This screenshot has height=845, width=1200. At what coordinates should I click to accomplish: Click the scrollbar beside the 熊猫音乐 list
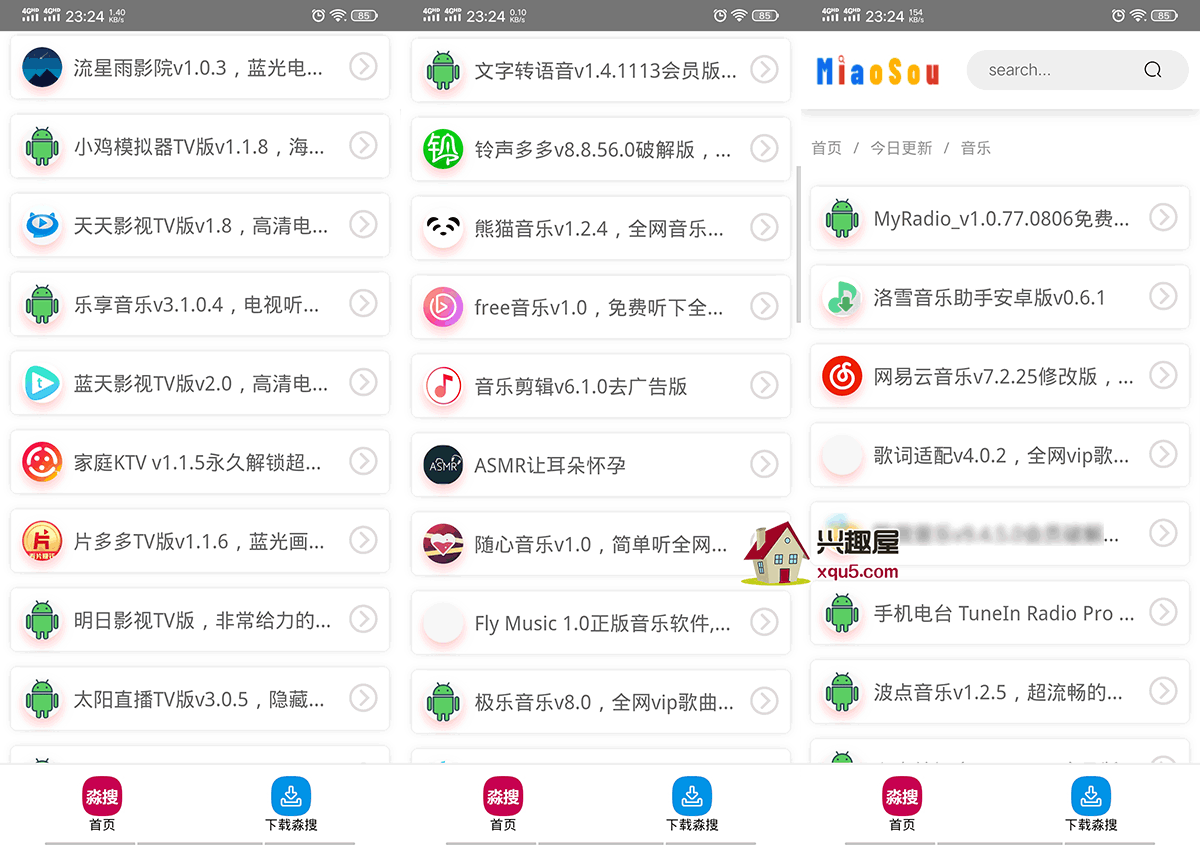798,245
